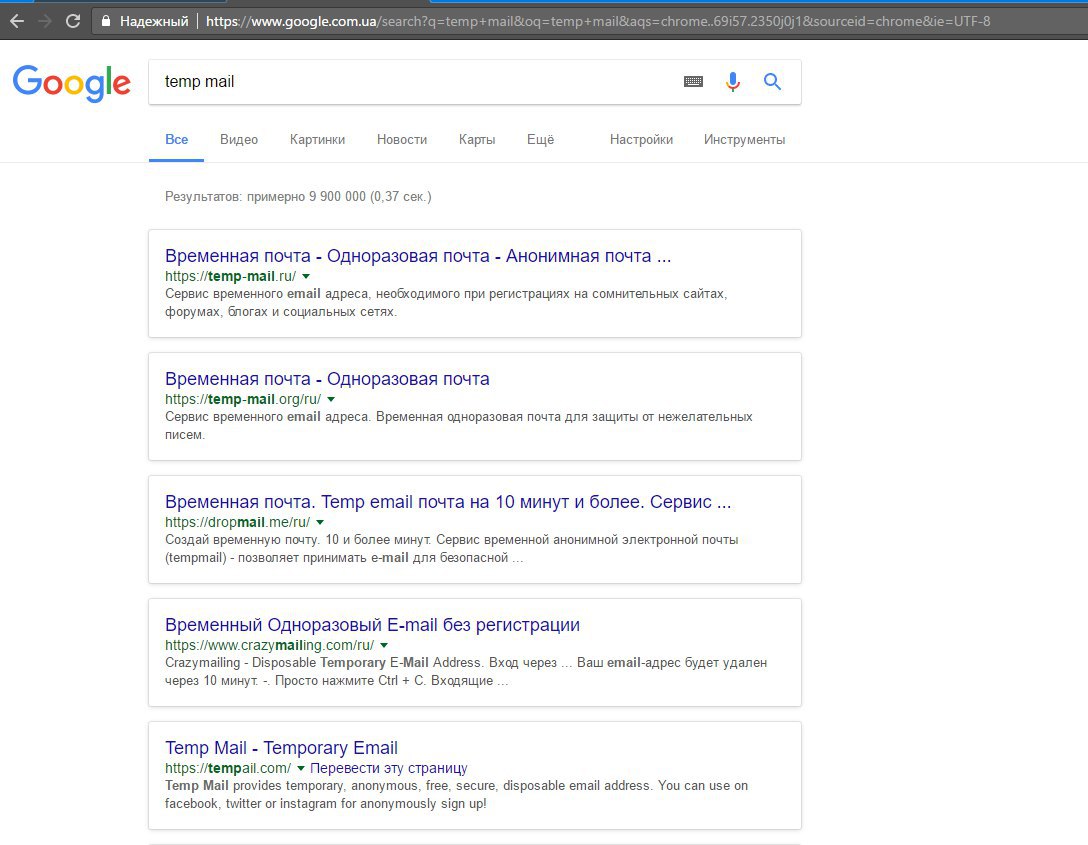Viewport: 1088px width, 845px height.
Task: Click the browser forward arrow
Action: point(45,22)
